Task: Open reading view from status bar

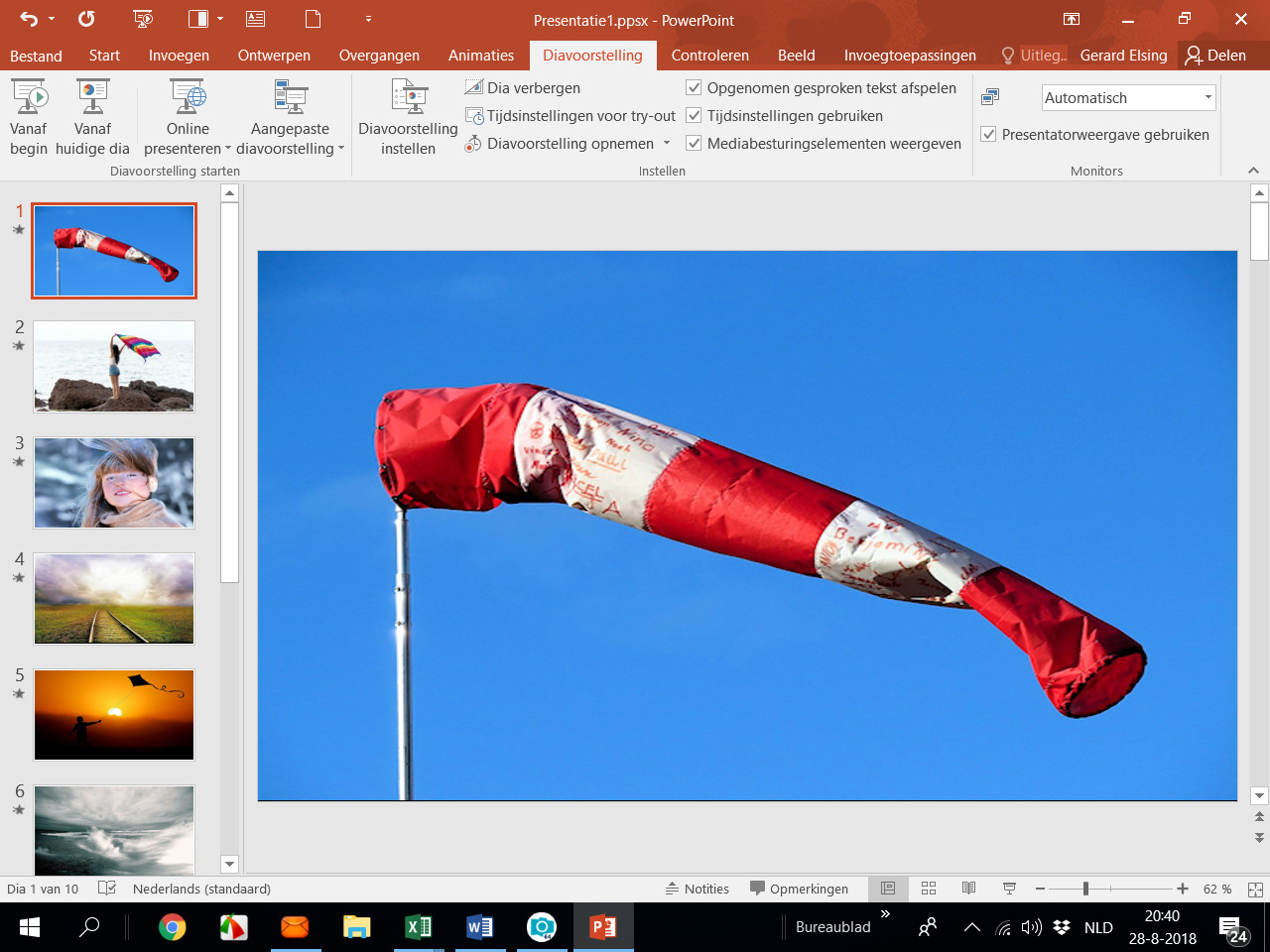Action: click(x=968, y=889)
